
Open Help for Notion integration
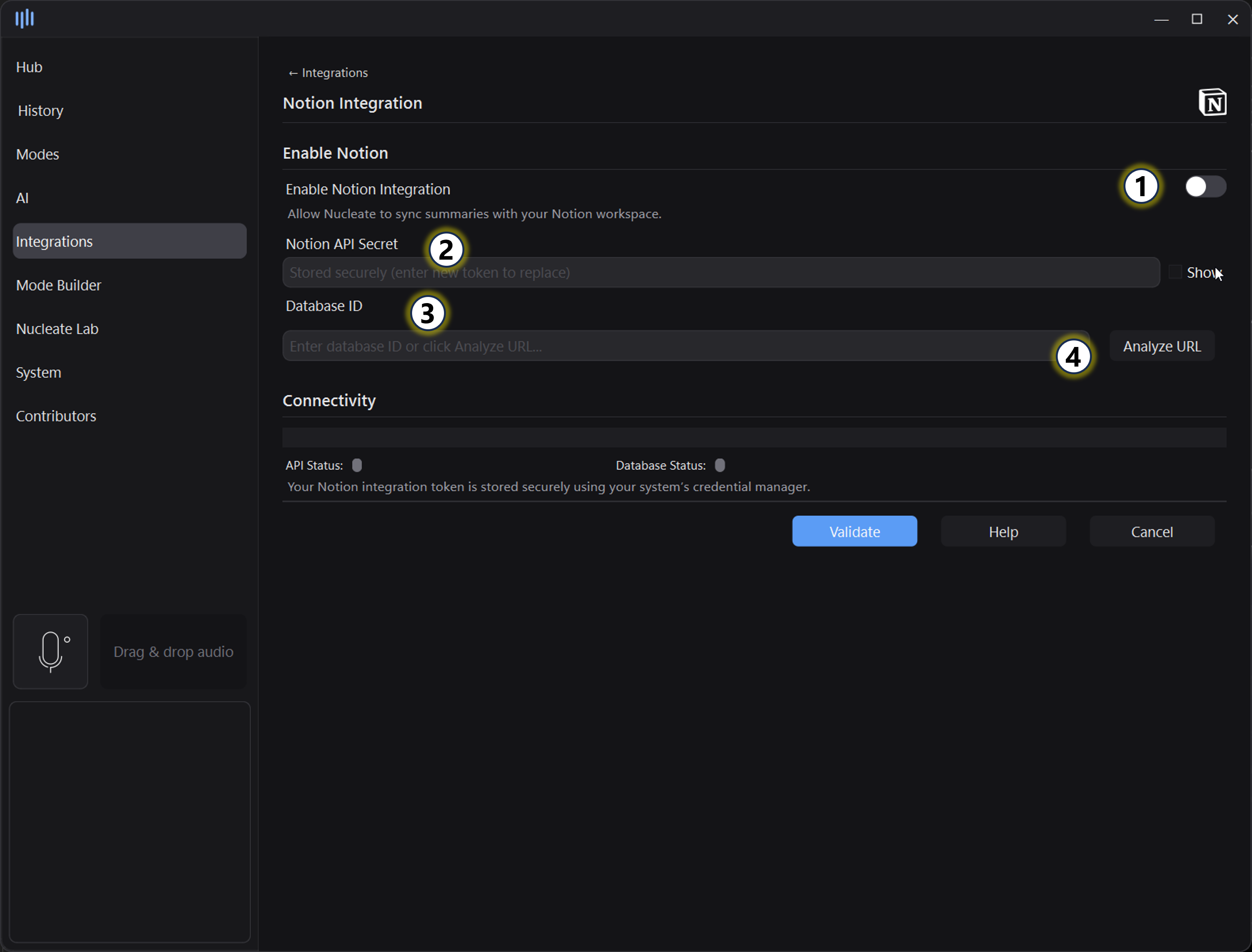pyautogui.click(x=1003, y=532)
